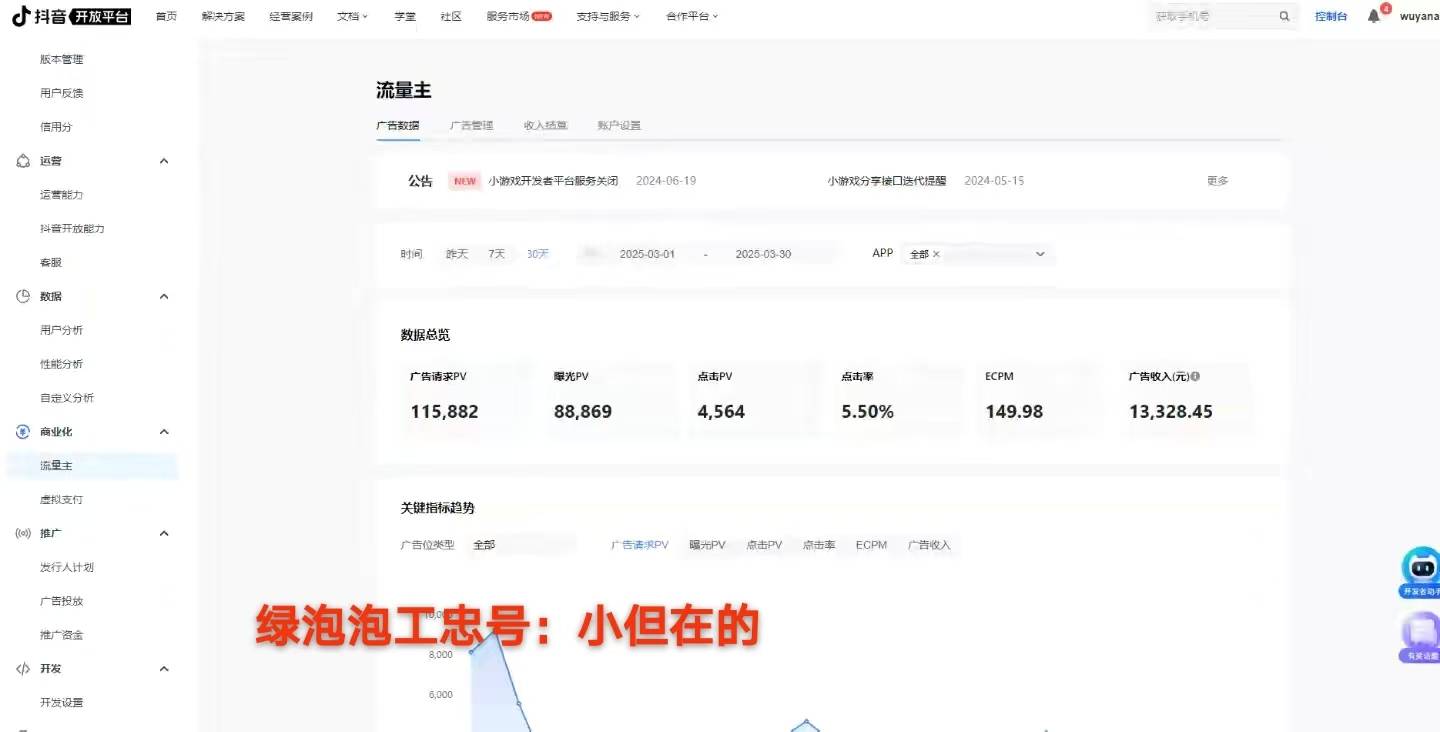Remove the 全部 tag in APP selector
The height and width of the screenshot is (732, 1440).
tap(936, 254)
